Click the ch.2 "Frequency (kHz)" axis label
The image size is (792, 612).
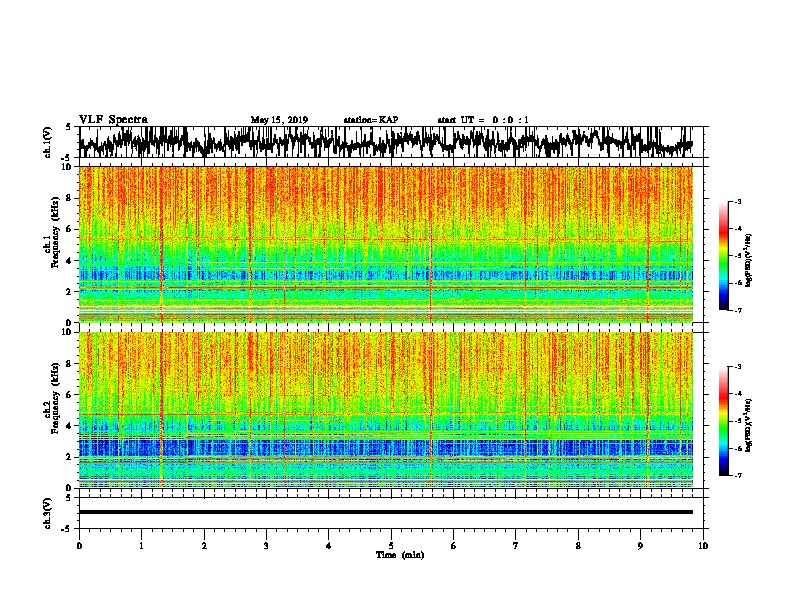[55, 399]
